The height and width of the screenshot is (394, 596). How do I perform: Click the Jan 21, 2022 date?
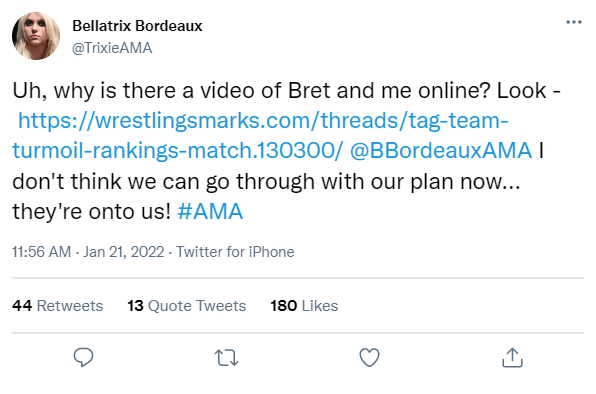pyautogui.click(x=124, y=252)
